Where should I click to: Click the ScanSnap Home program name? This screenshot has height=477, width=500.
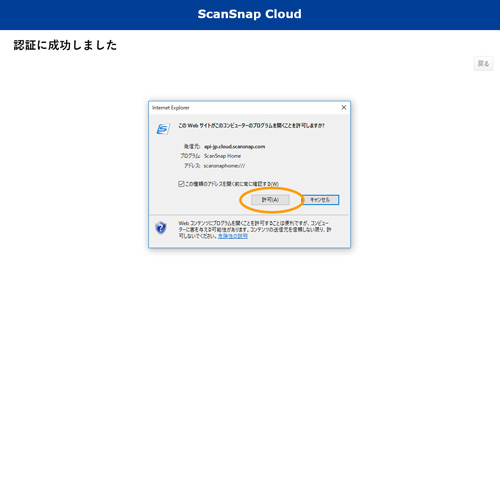pyautogui.click(x=222, y=156)
